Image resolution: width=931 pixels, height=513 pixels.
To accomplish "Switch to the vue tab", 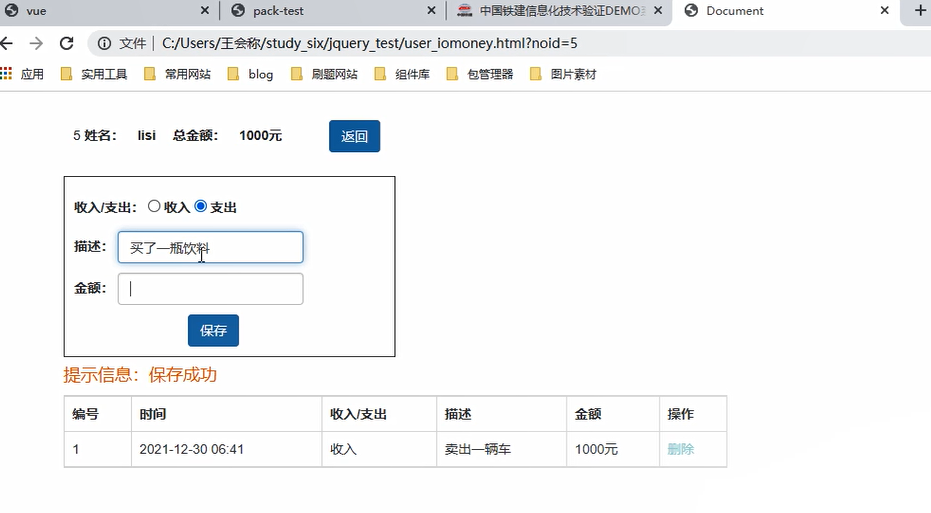I will click(x=107, y=11).
